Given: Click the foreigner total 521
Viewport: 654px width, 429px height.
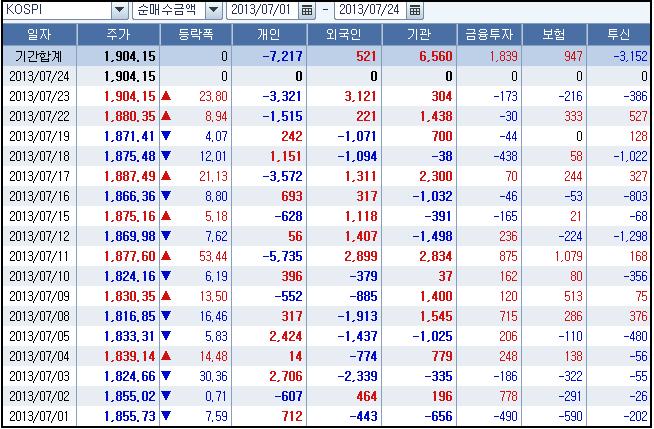Looking at the screenshot, I should tap(367, 56).
